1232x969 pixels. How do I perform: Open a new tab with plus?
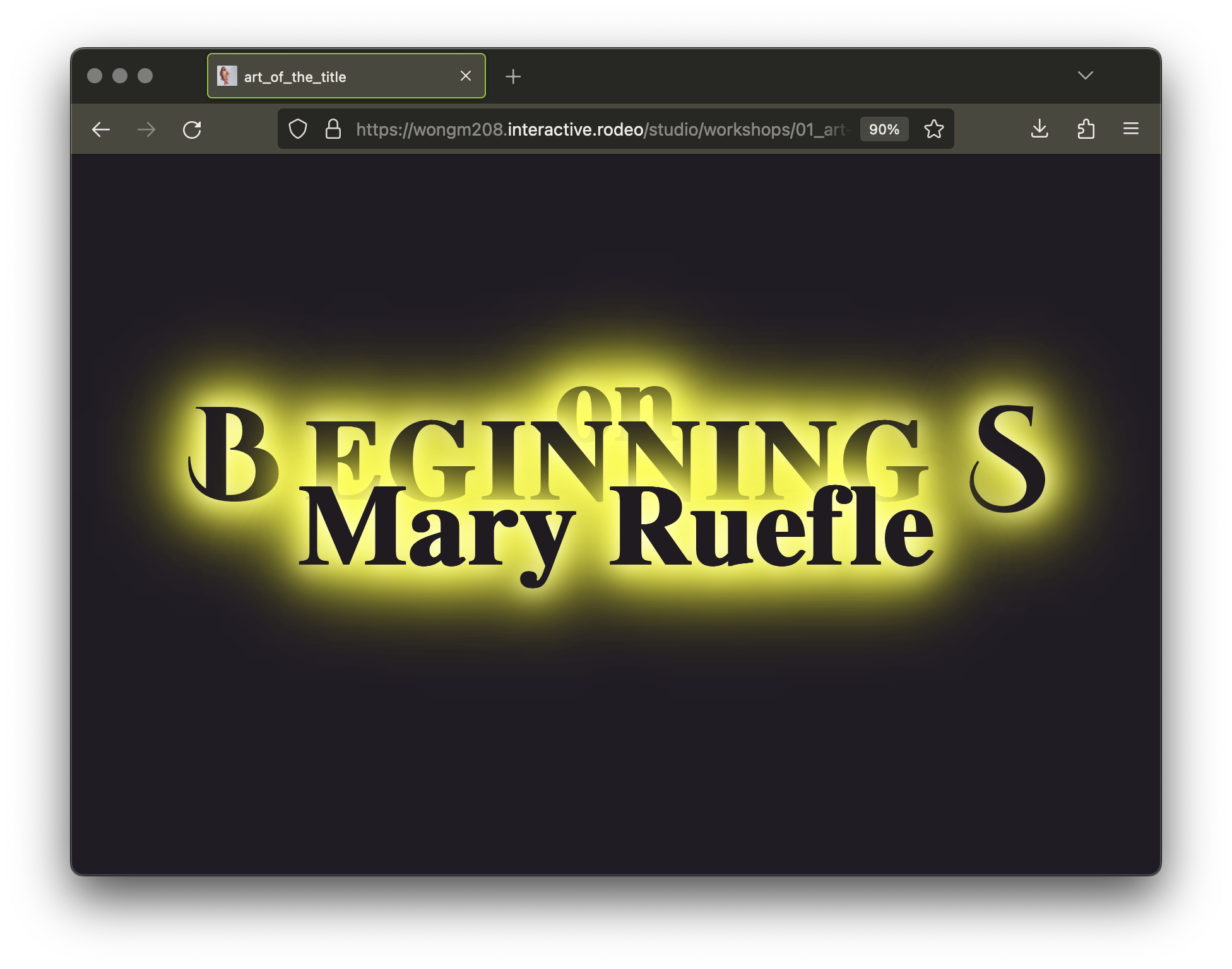coord(513,76)
